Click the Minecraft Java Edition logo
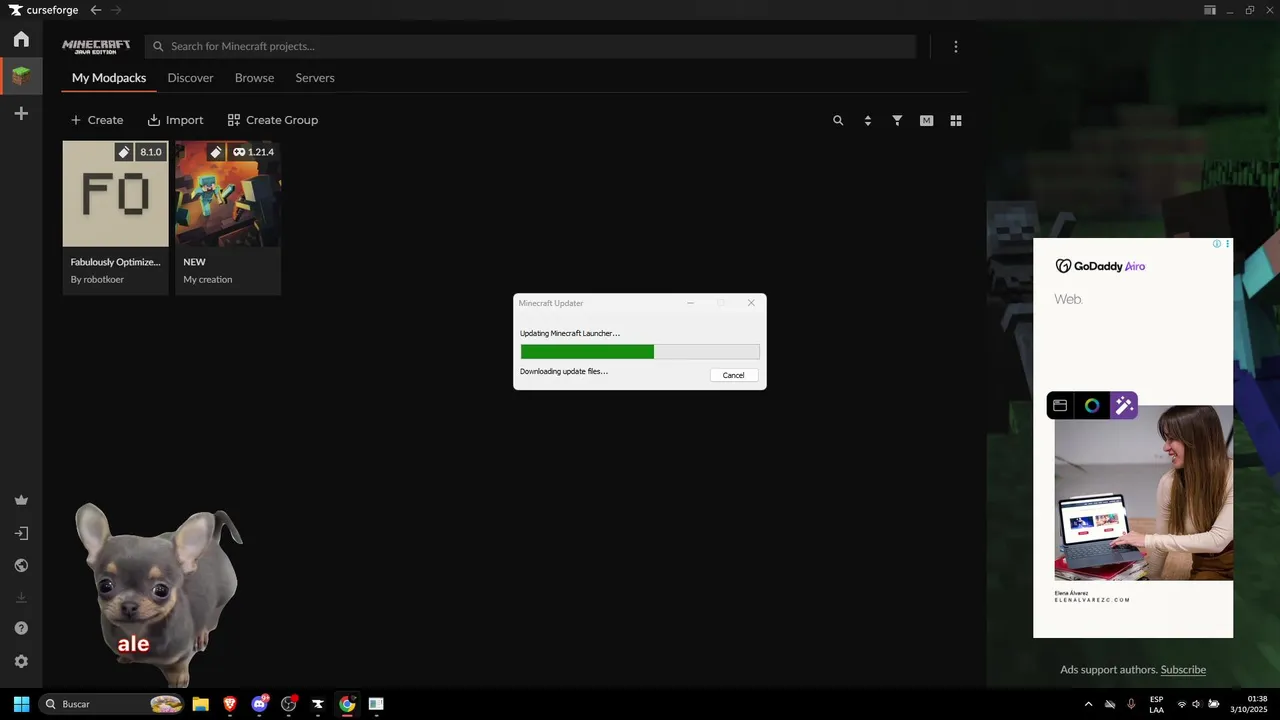 pos(96,47)
